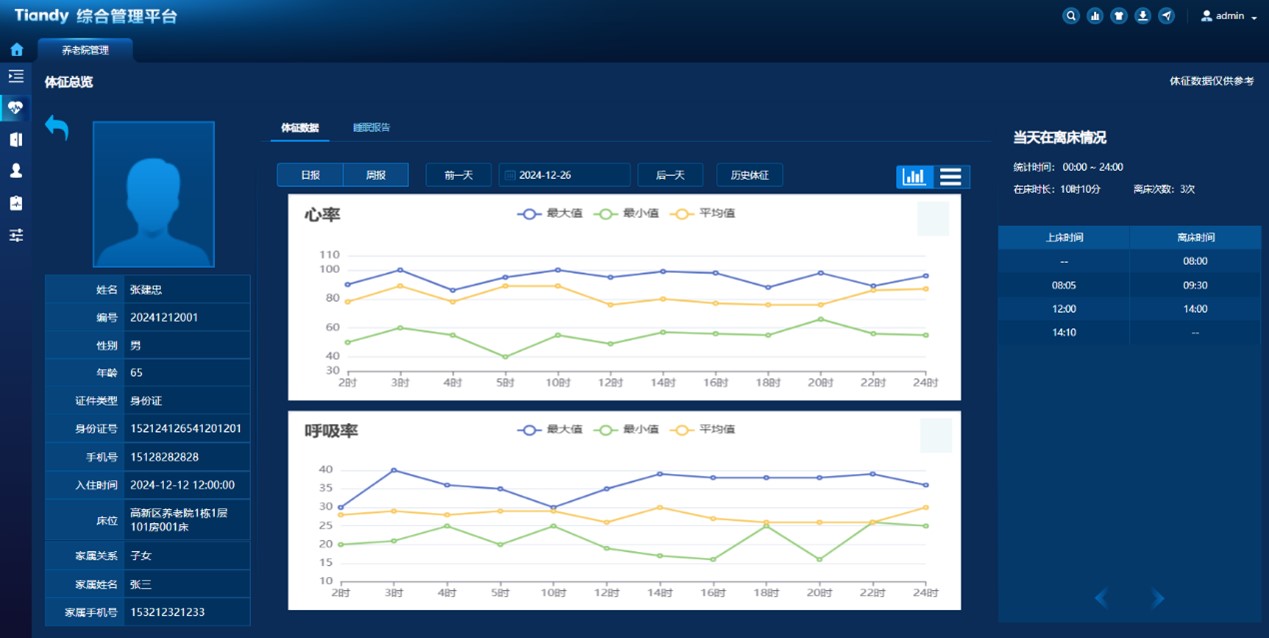Click the 历史体征 button
Viewport: 1269px width, 638px height.
tap(748, 174)
